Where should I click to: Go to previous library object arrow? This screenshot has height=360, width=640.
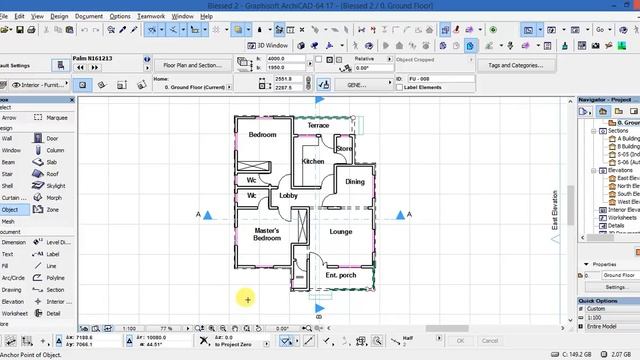[x=80, y=67]
